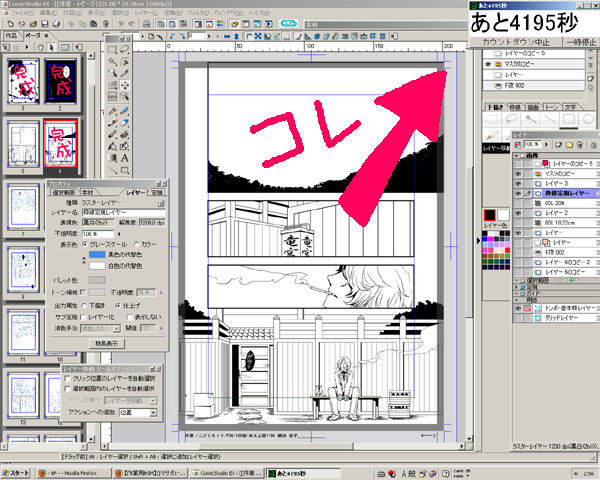This screenshot has width=600, height=480.
Task: Enable auto-select layer at click position
Action: [x=68, y=379]
